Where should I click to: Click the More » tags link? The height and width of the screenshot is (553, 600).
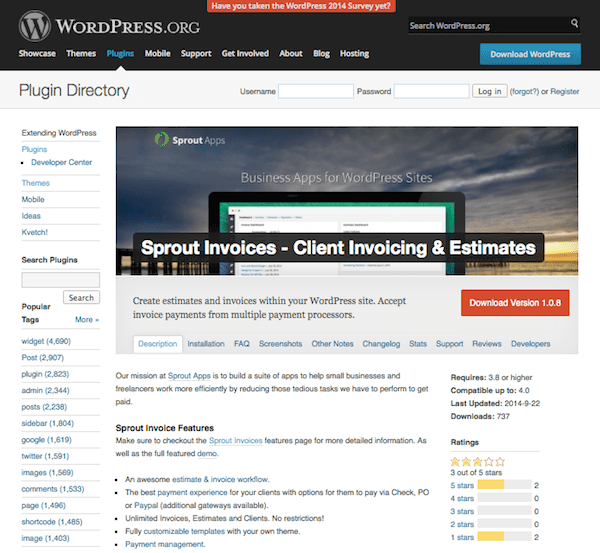(x=87, y=320)
